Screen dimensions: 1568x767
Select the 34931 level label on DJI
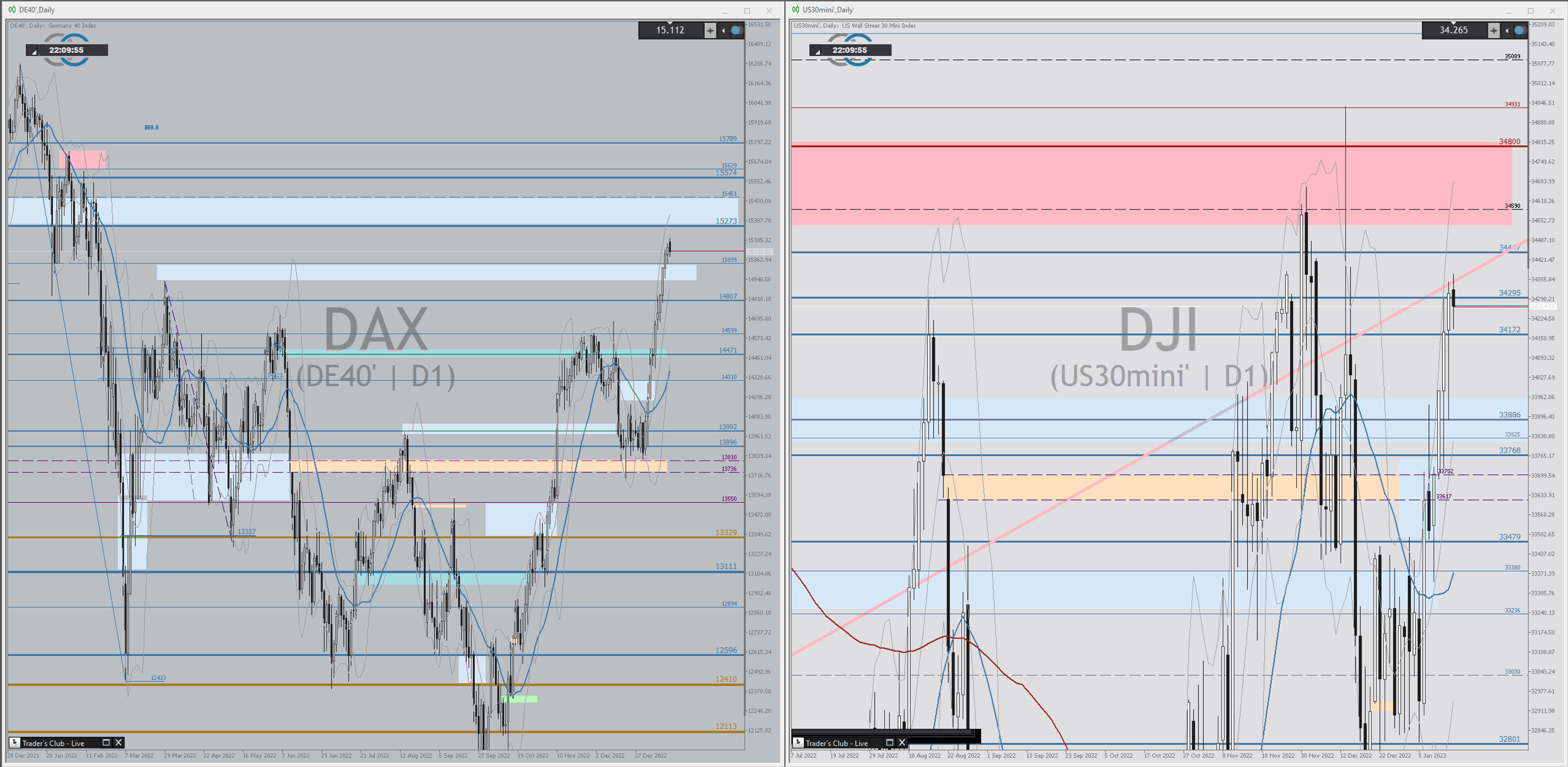click(x=1512, y=104)
